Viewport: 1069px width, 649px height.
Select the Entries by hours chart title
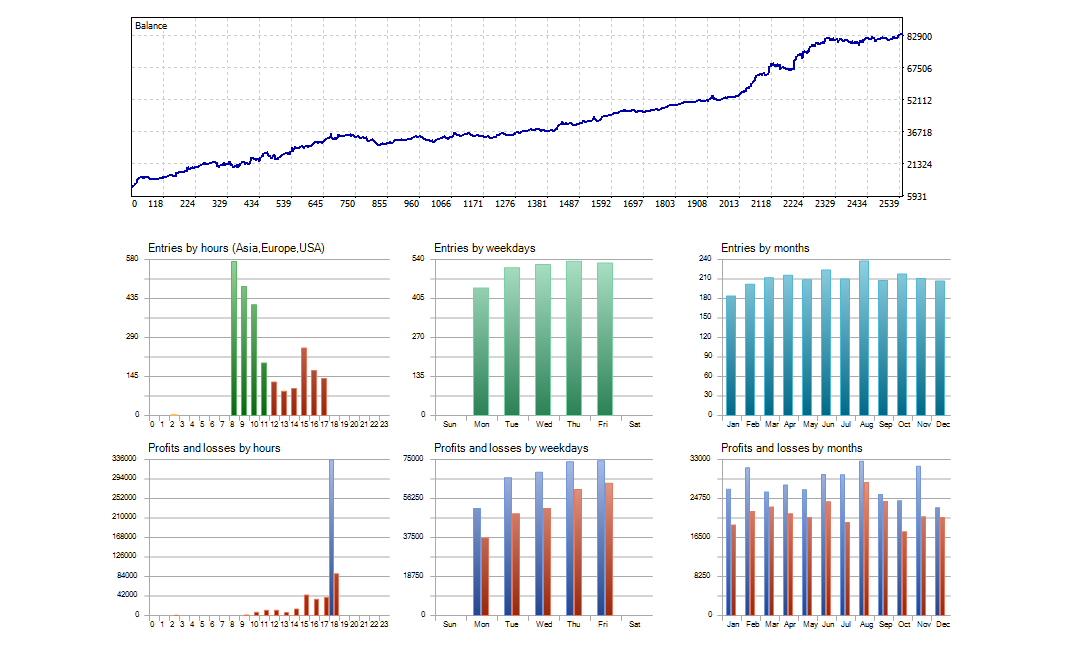click(236, 248)
